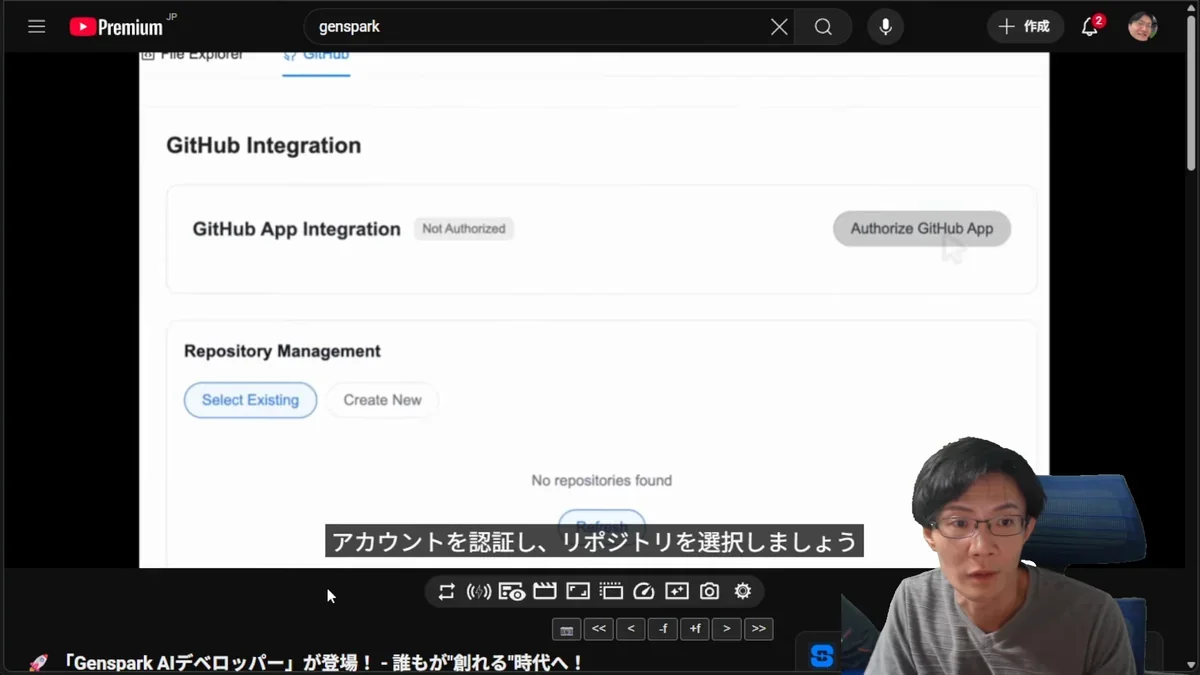
Task: Open the notifications bell
Action: pos(1090,27)
